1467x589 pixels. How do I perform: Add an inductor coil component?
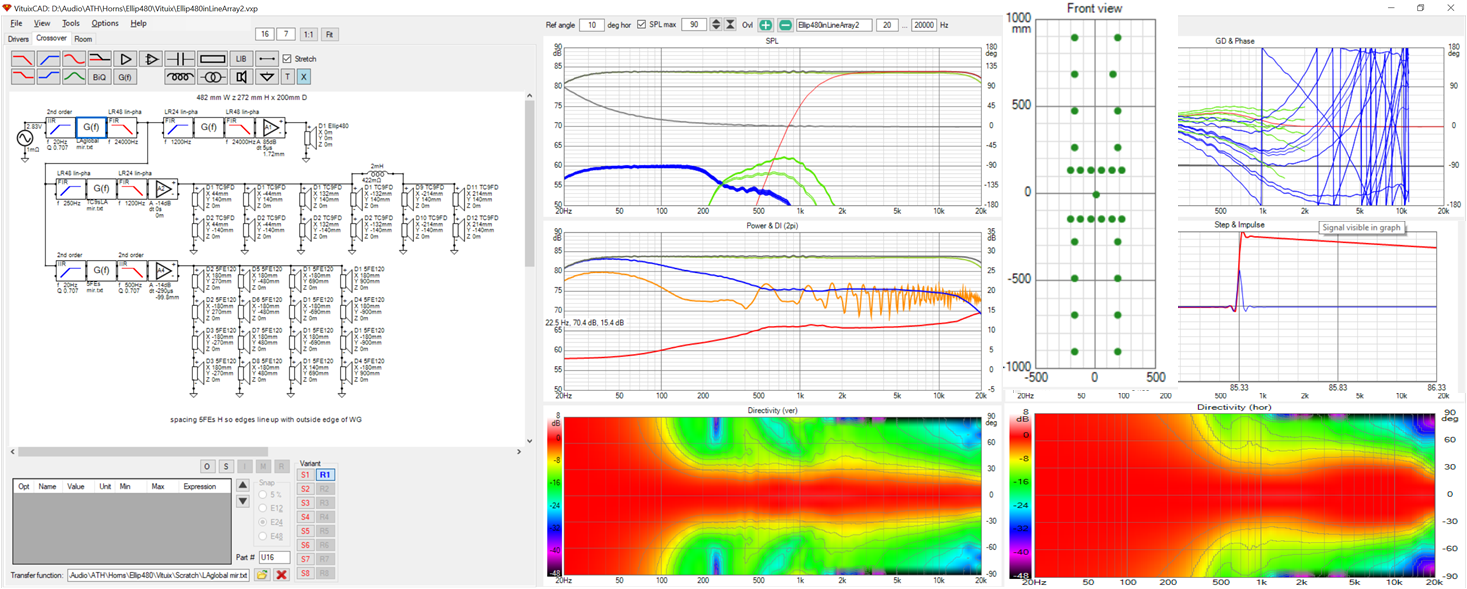180,76
